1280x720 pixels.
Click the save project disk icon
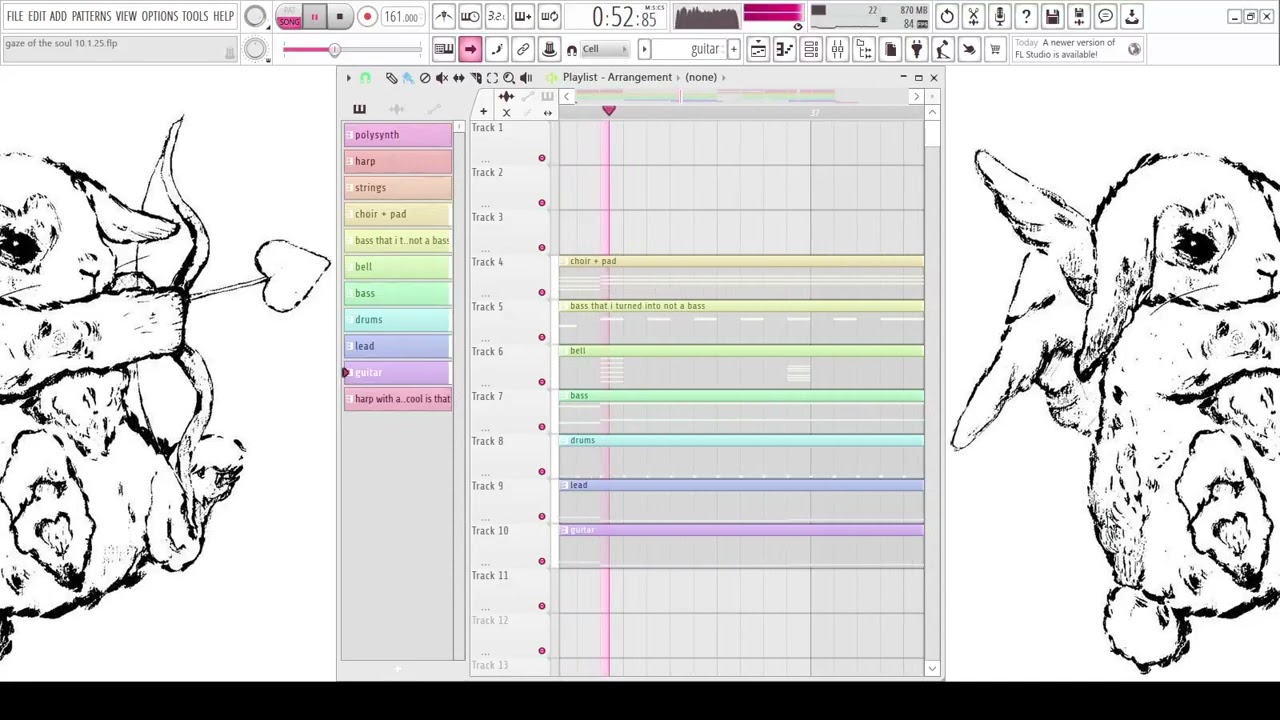coord(1052,17)
